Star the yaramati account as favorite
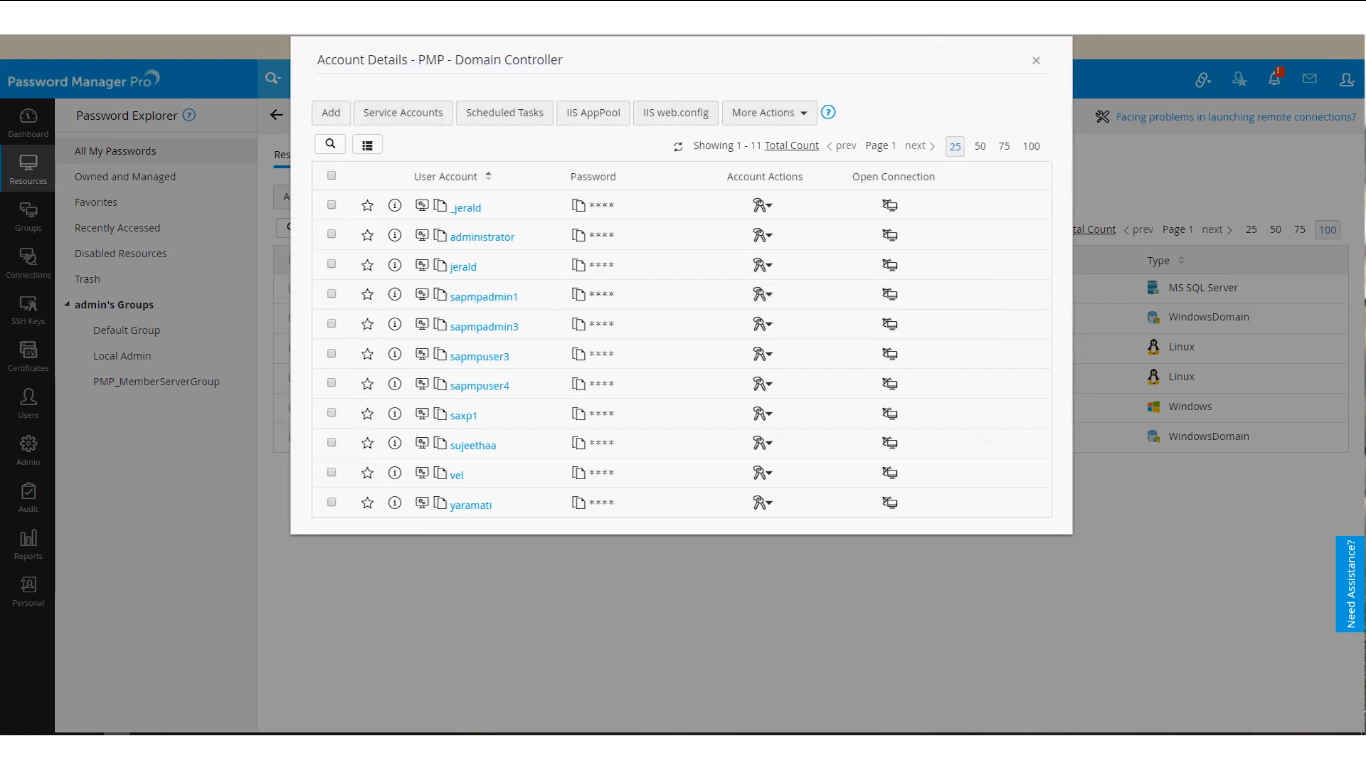Screen dimensions: 1366x768 [367, 503]
